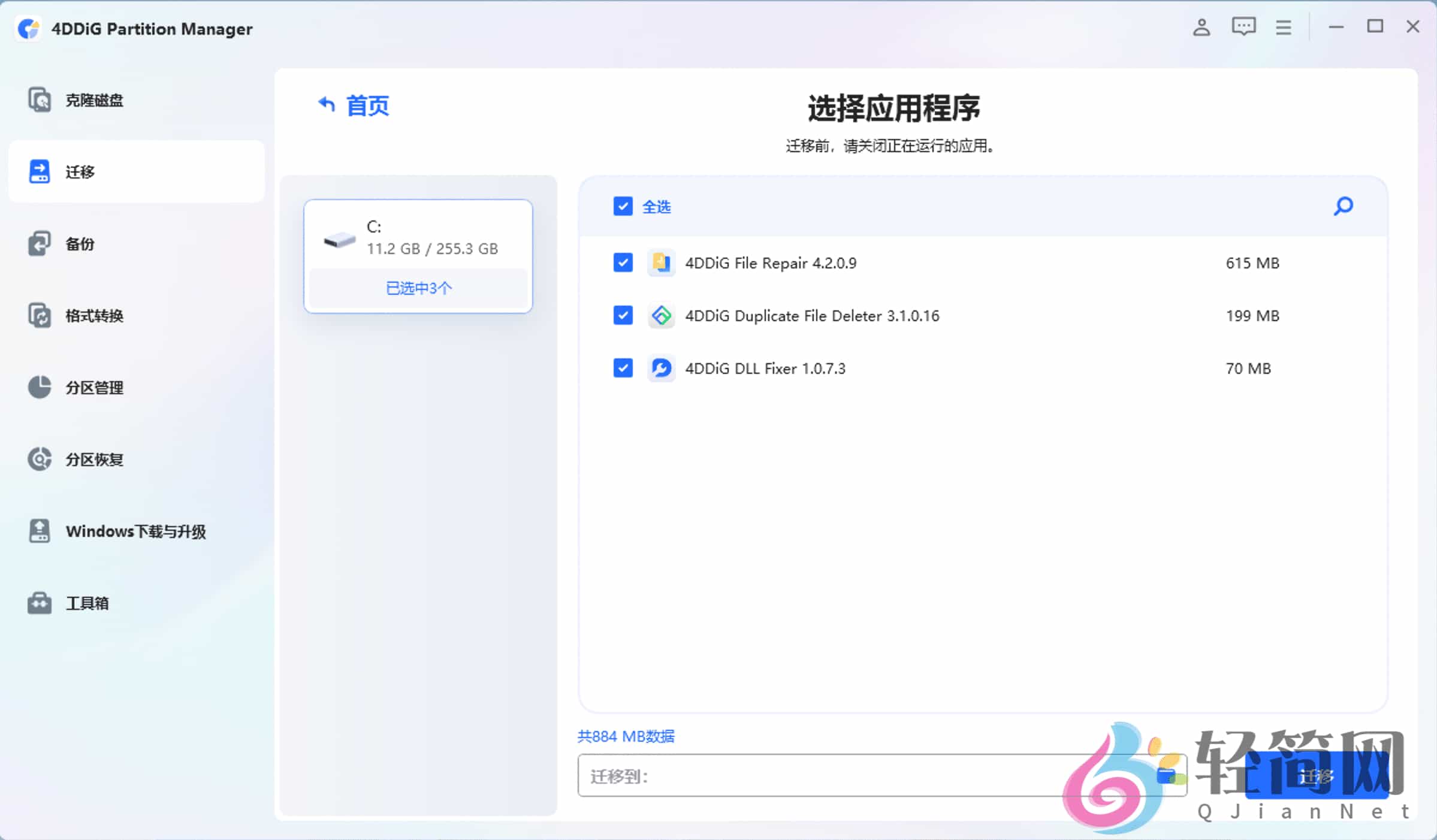1437x840 pixels.
Task: Deselect 4DDiG DLL Fixer 1.0.7.3
Action: click(623, 368)
